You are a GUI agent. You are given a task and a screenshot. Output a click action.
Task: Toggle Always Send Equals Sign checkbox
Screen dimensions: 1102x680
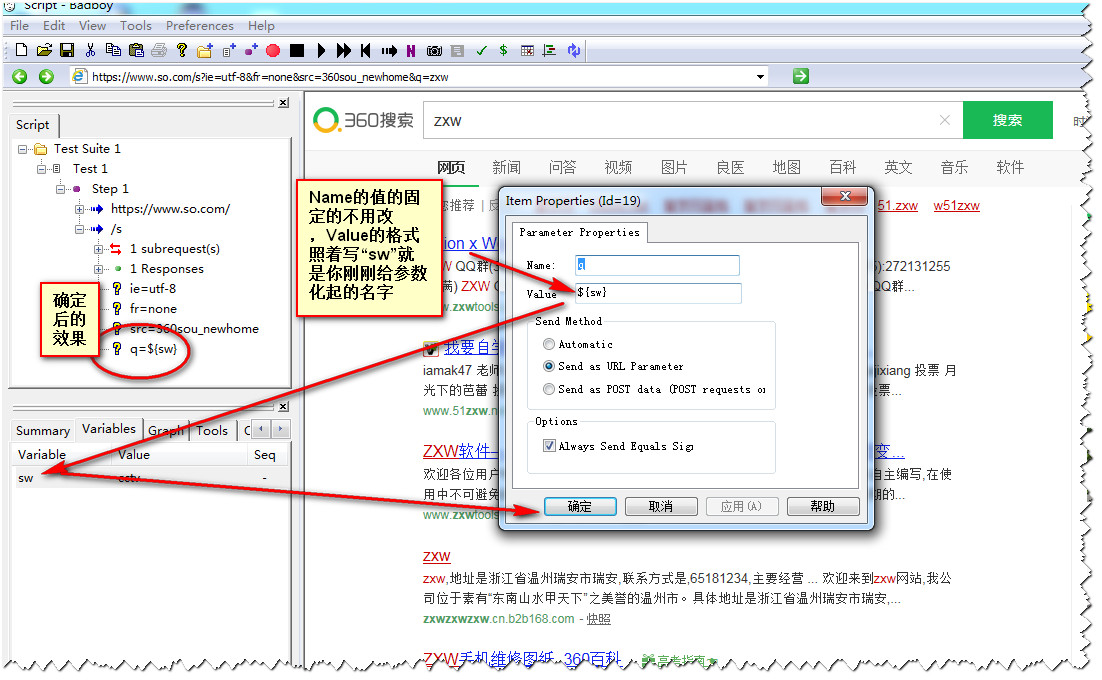[550, 445]
